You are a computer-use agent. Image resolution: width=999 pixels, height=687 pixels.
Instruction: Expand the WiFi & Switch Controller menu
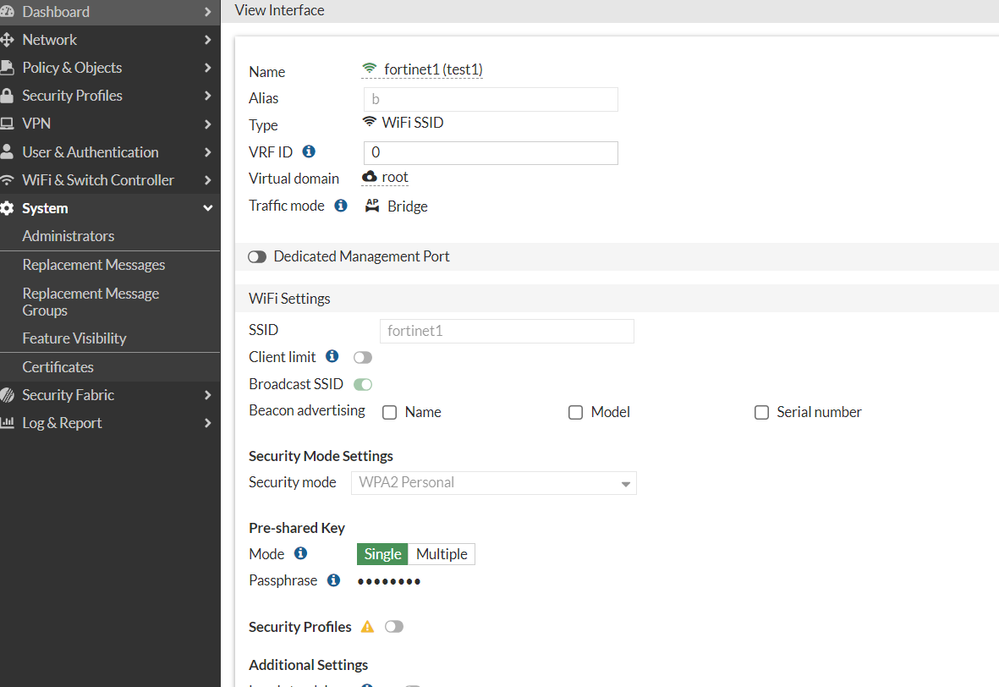coord(110,180)
